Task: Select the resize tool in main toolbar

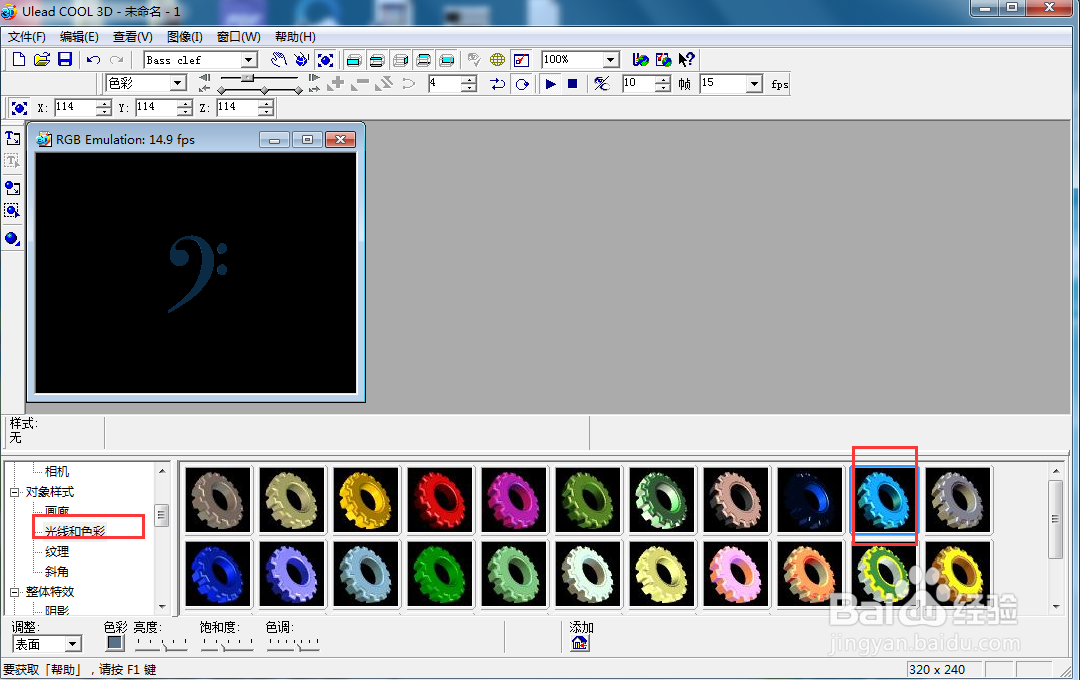Action: [325, 60]
